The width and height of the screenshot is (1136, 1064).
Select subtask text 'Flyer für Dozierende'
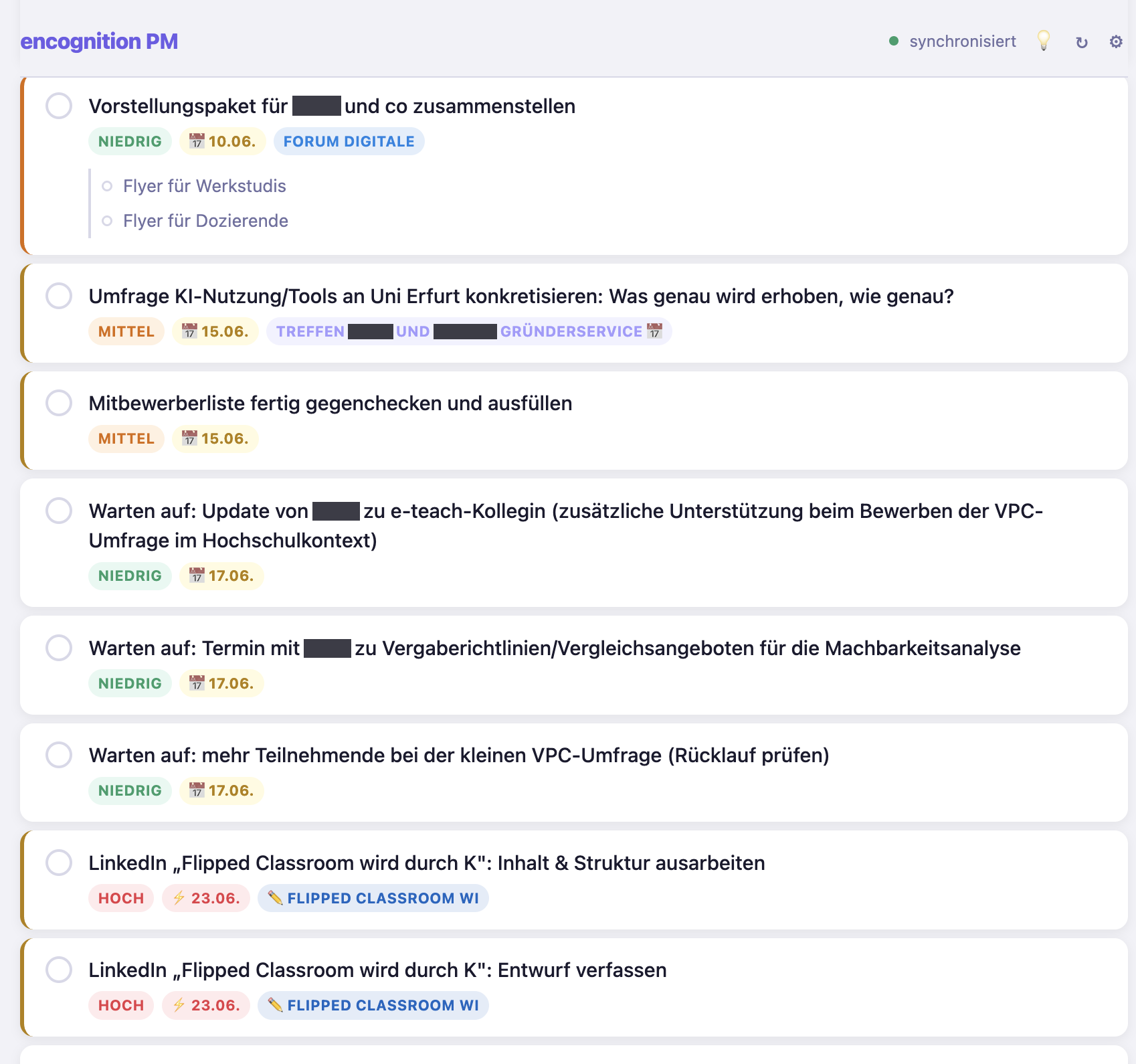tap(206, 221)
